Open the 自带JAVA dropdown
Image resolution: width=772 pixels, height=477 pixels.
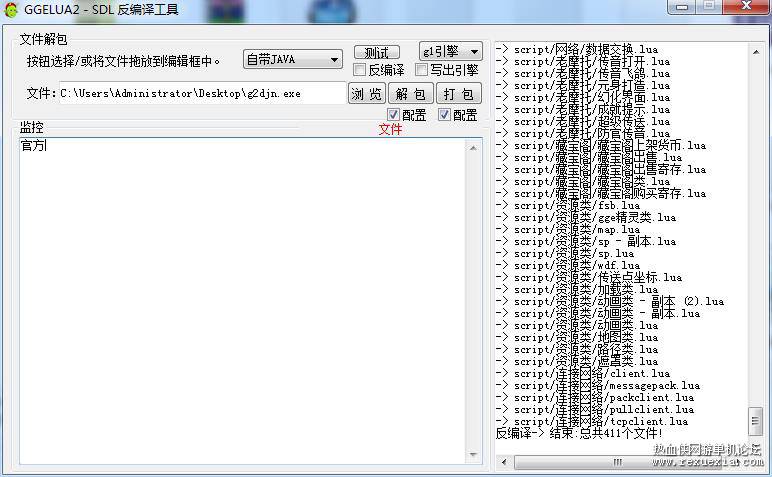[x=293, y=60]
